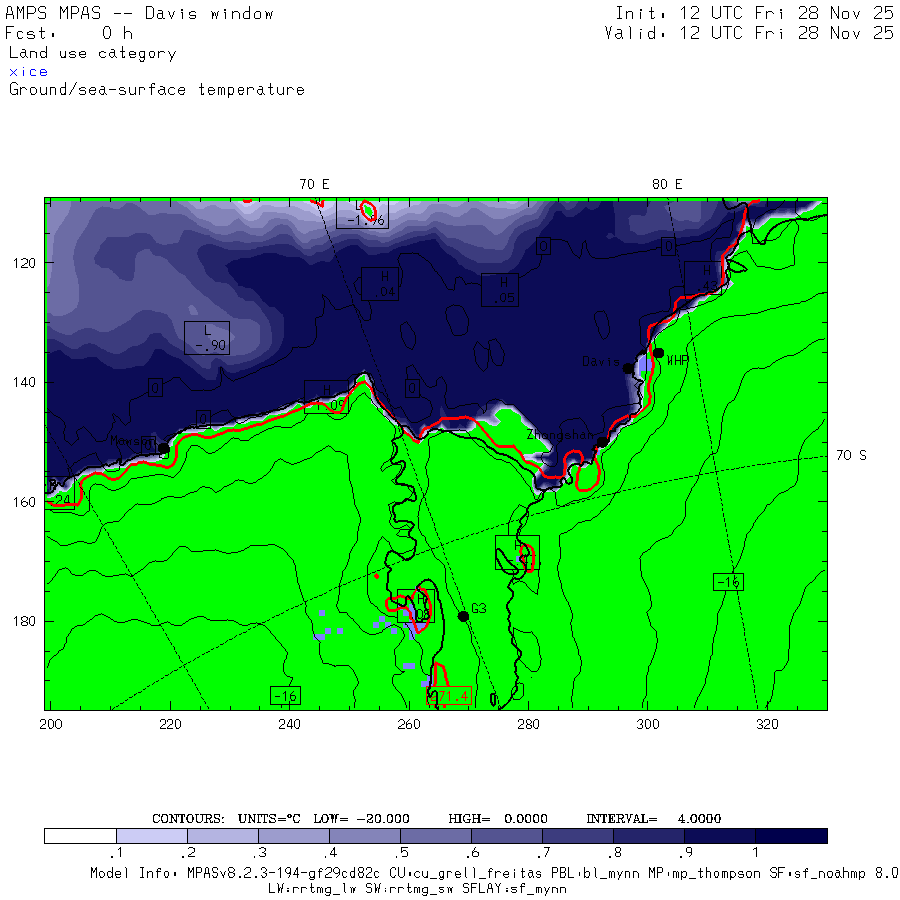Select the 80 E longitude label

[x=667, y=184]
